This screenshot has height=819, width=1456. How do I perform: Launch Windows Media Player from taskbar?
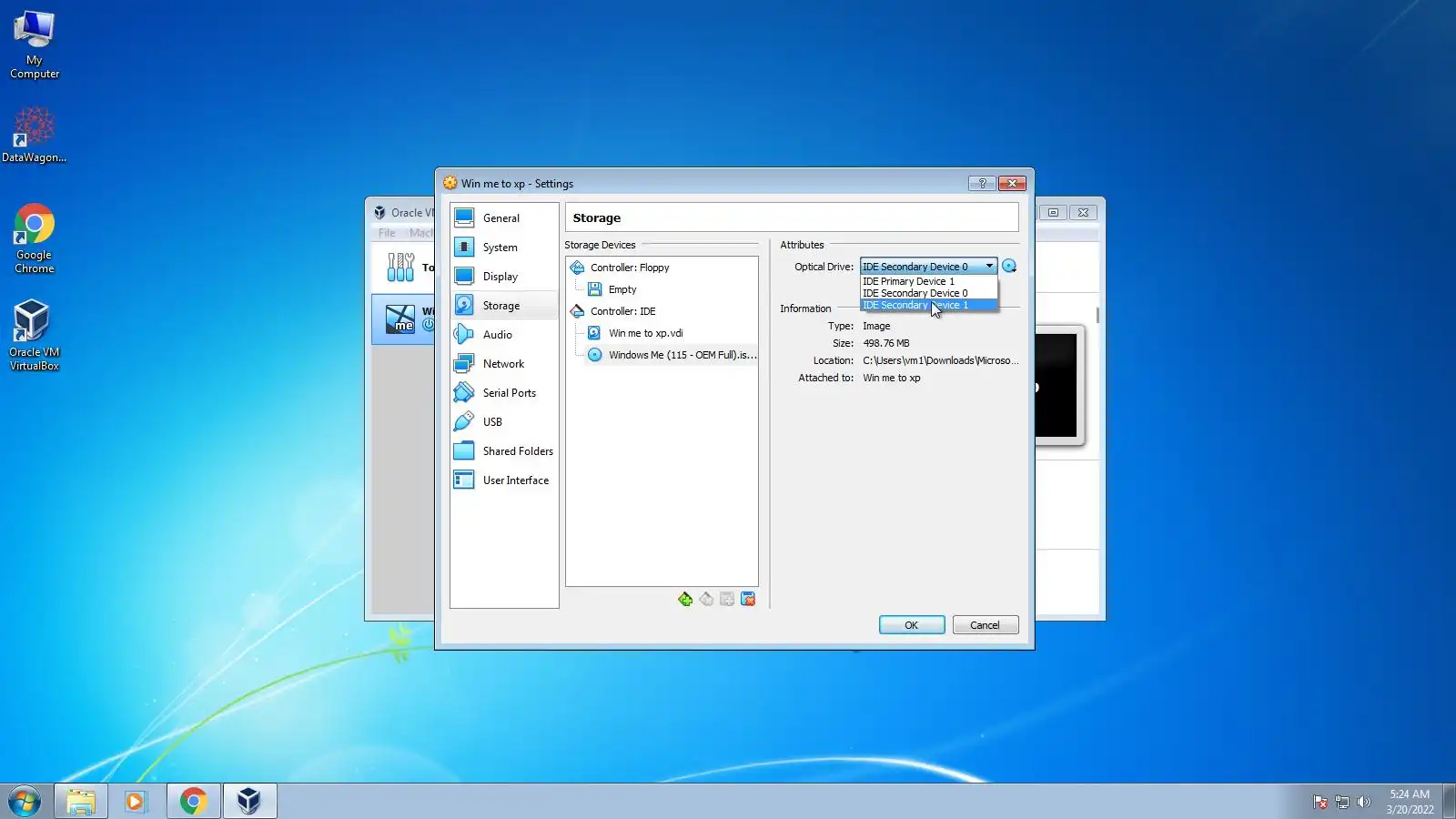pyautogui.click(x=136, y=802)
